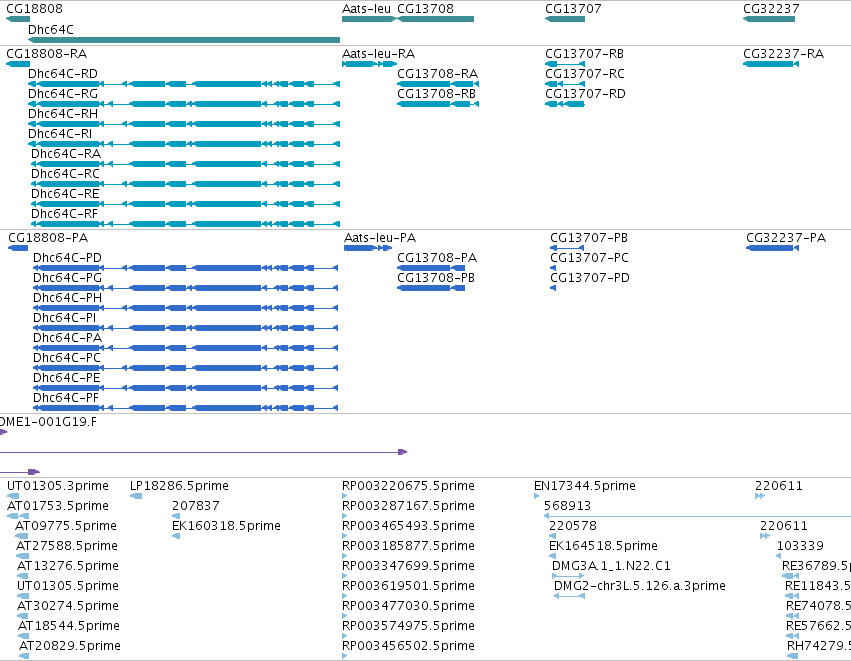The image size is (851, 661).
Task: Click protein Dhc64C-PA label
Action: tap(67, 338)
